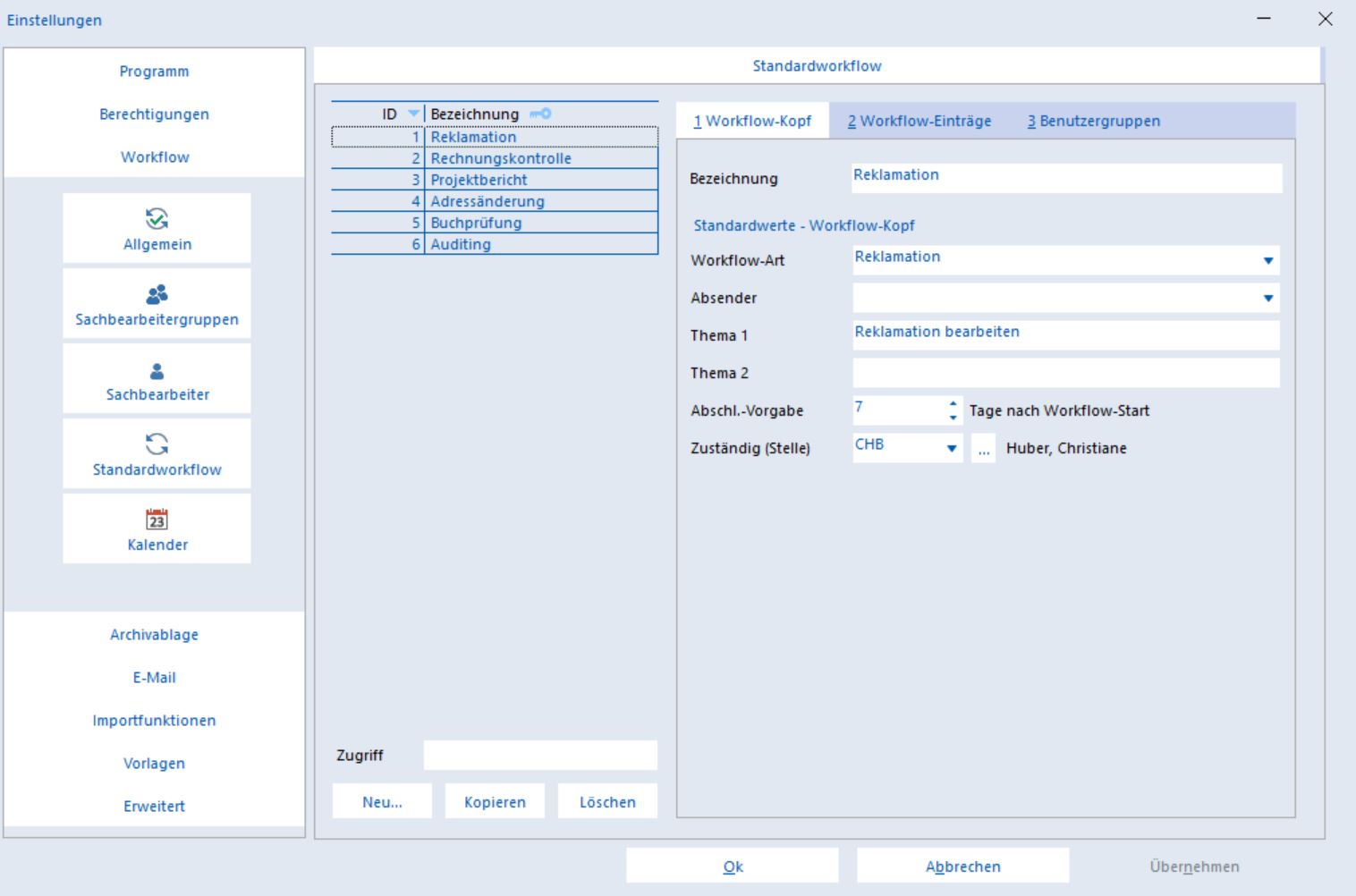
Task: Click the Abbrechen button
Action: coord(963,866)
